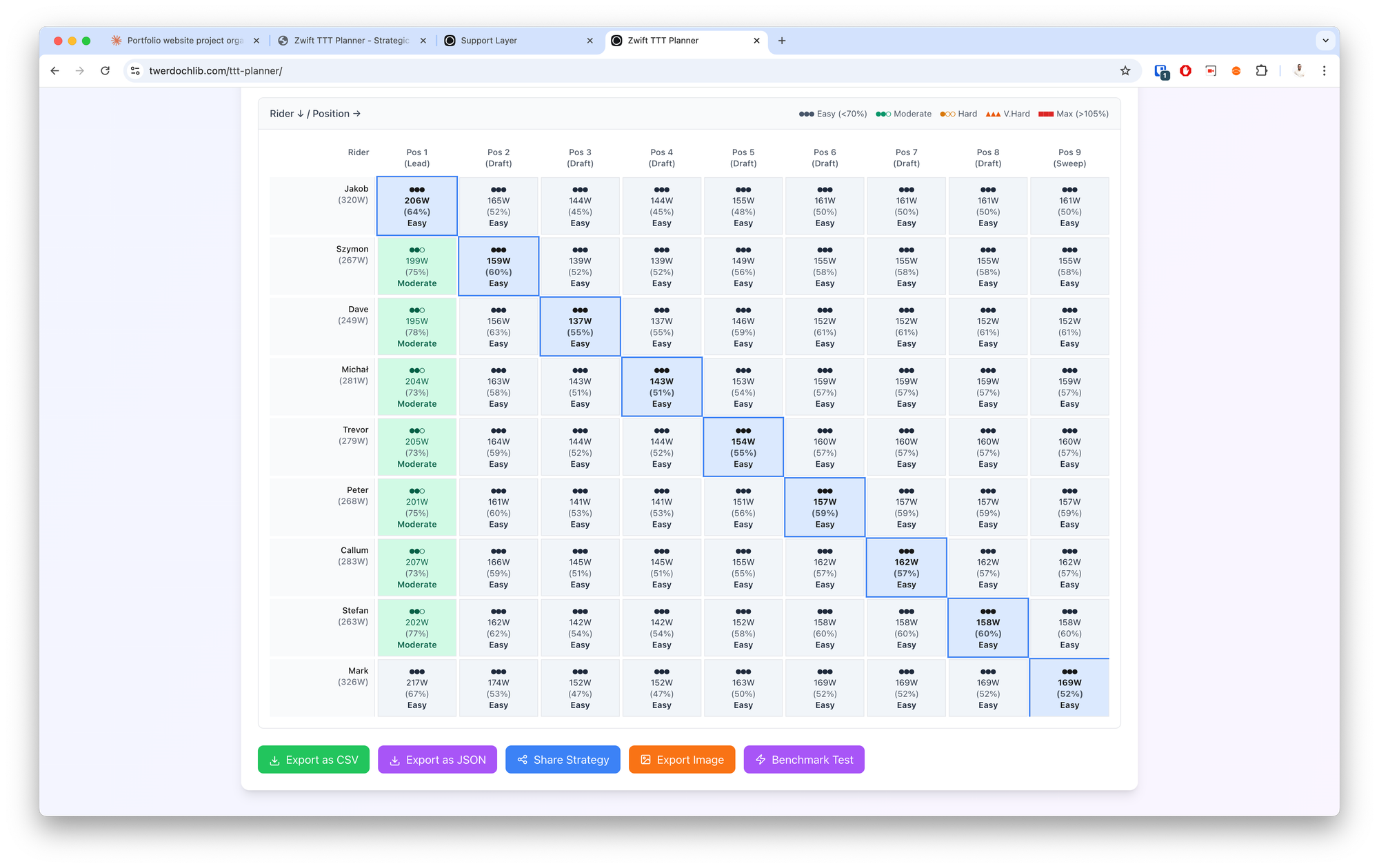Expand site information via the tune icon
The image size is (1379, 868).
135,70
